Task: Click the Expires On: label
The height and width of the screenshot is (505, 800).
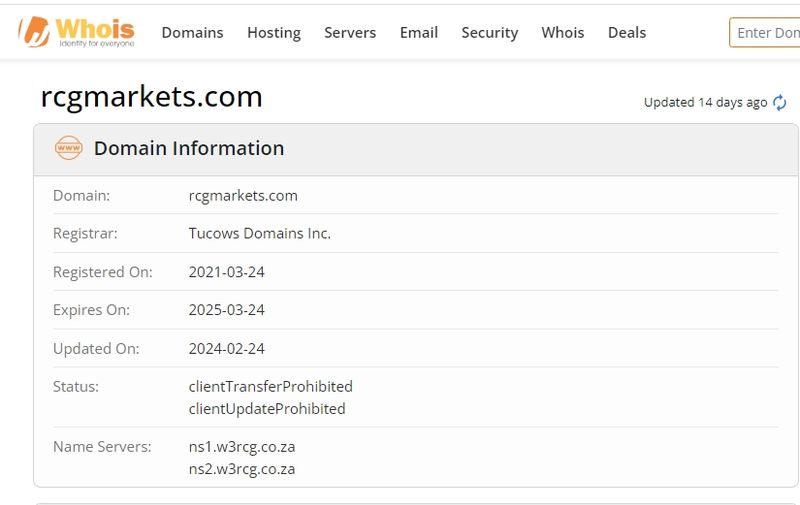Action: pos(91,310)
